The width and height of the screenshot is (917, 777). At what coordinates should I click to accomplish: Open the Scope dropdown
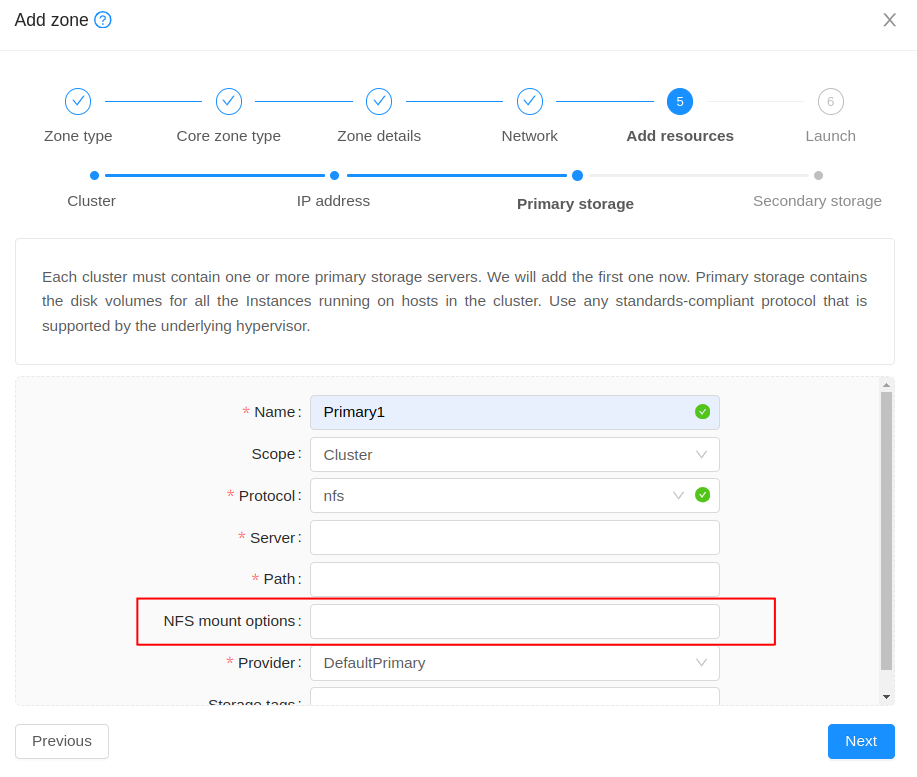click(514, 454)
